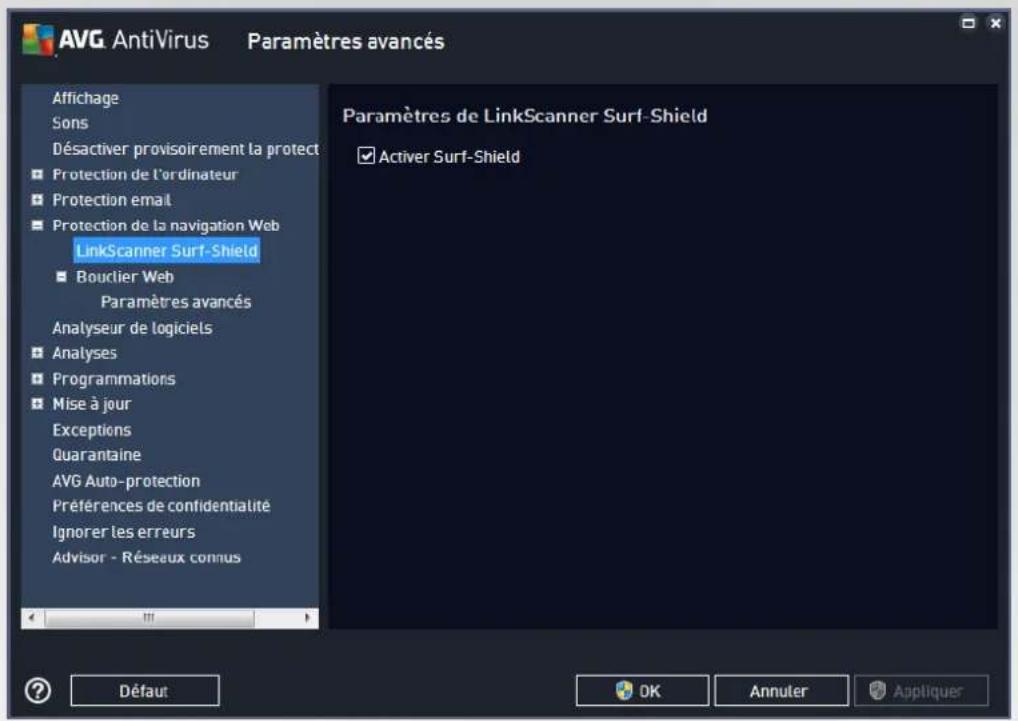The height and width of the screenshot is (721, 1018).
Task: Open Quarantaine settings
Action: pyautogui.click(x=97, y=455)
